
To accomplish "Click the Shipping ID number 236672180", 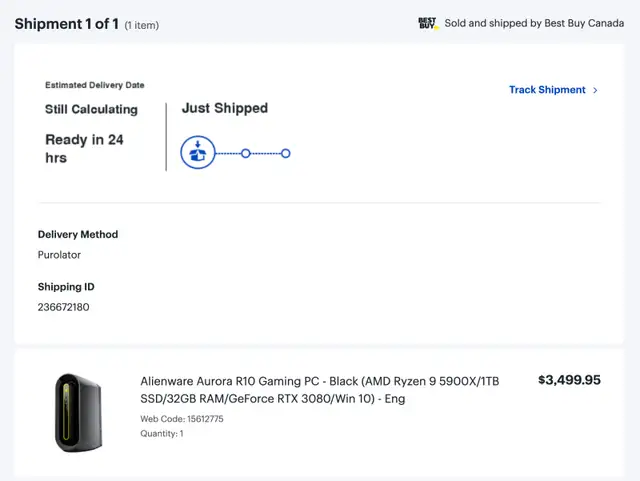I will [x=63, y=307].
